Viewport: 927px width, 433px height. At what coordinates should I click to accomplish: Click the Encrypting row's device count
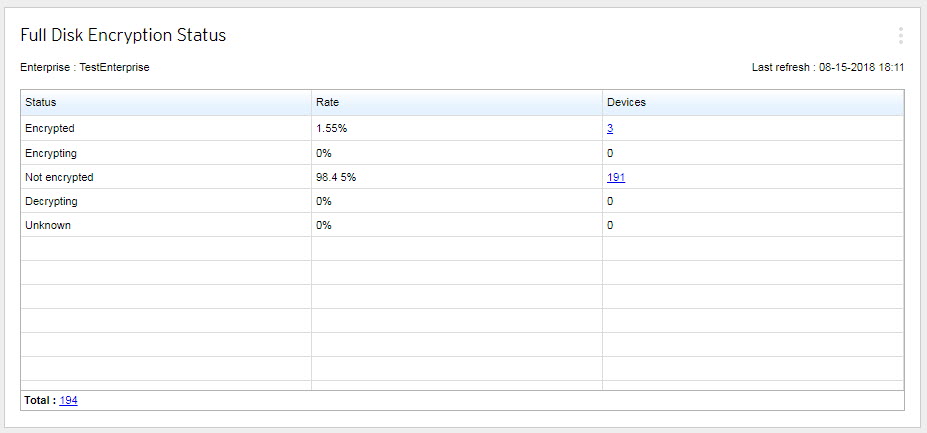610,153
